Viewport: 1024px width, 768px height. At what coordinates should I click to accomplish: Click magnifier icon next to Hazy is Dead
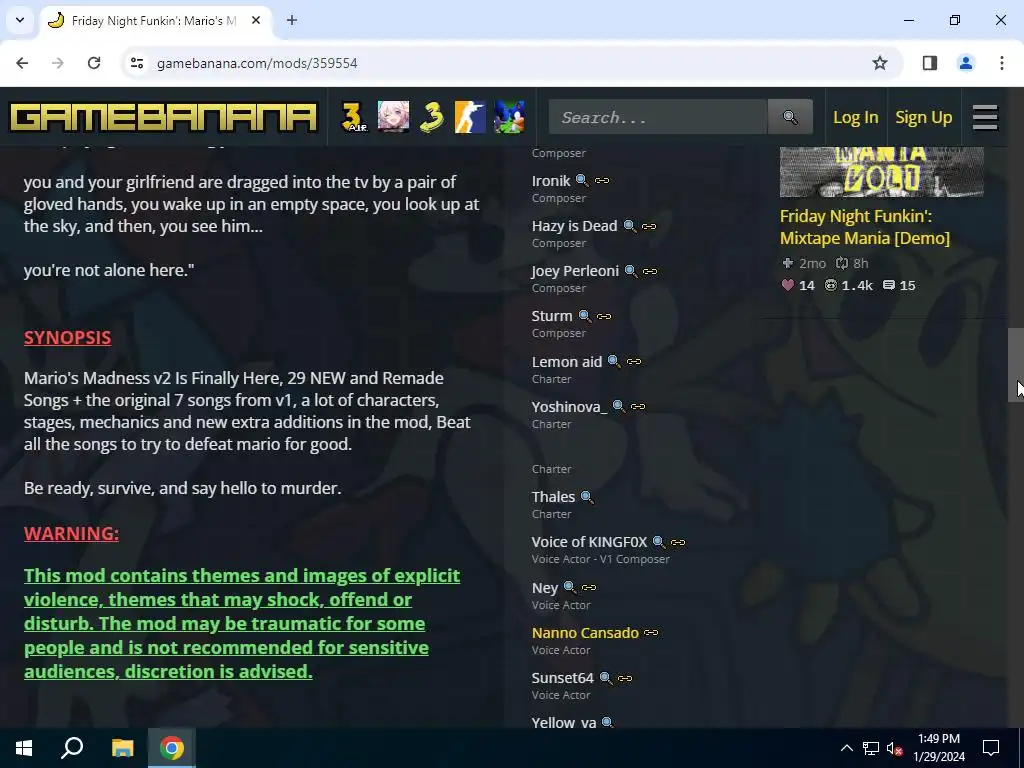629,226
